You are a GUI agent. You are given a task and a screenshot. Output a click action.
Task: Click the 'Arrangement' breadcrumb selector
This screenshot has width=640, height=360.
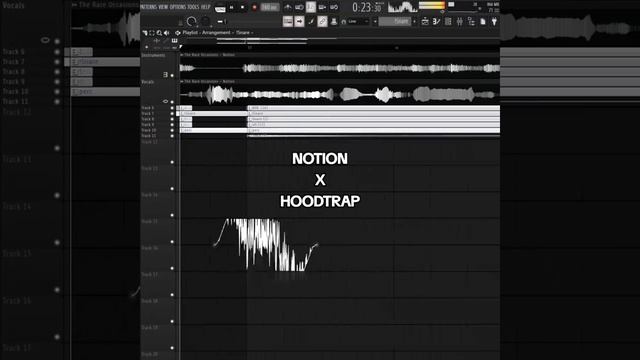pyautogui.click(x=216, y=33)
